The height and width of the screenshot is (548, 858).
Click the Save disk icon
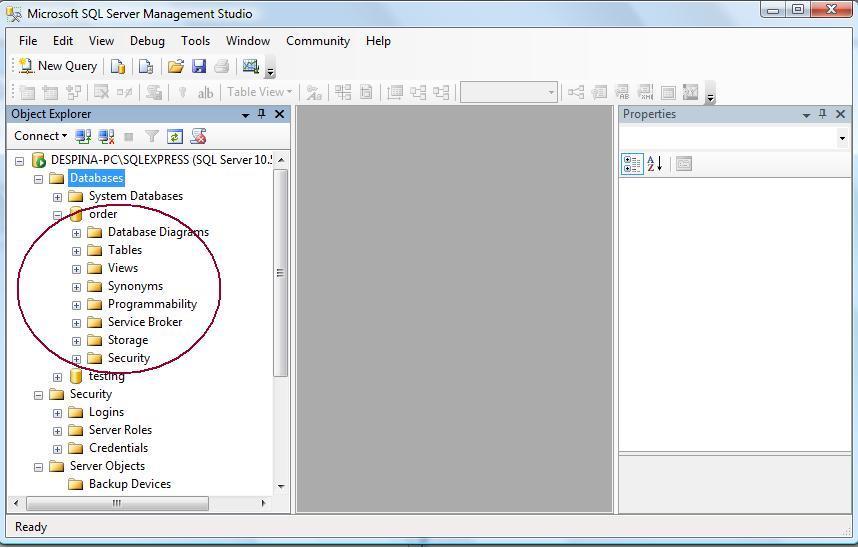tap(199, 67)
